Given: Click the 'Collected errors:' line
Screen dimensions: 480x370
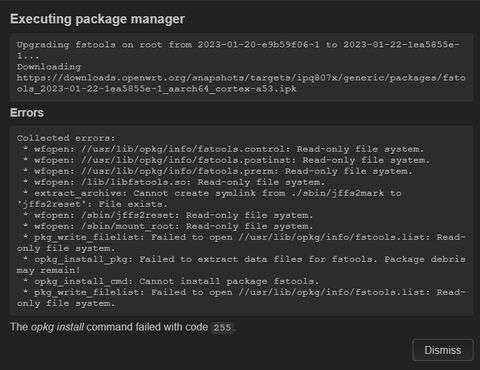Looking at the screenshot, I should coord(66,138).
